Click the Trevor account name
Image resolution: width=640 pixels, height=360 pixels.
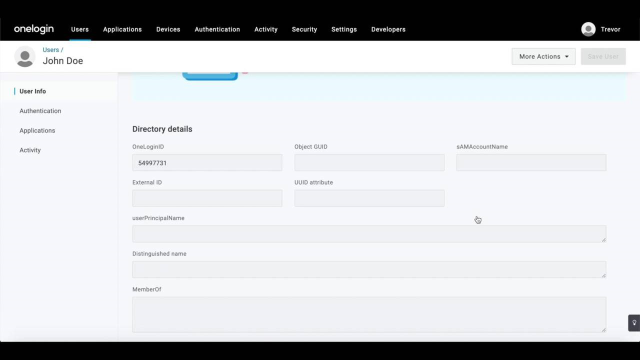coord(610,29)
